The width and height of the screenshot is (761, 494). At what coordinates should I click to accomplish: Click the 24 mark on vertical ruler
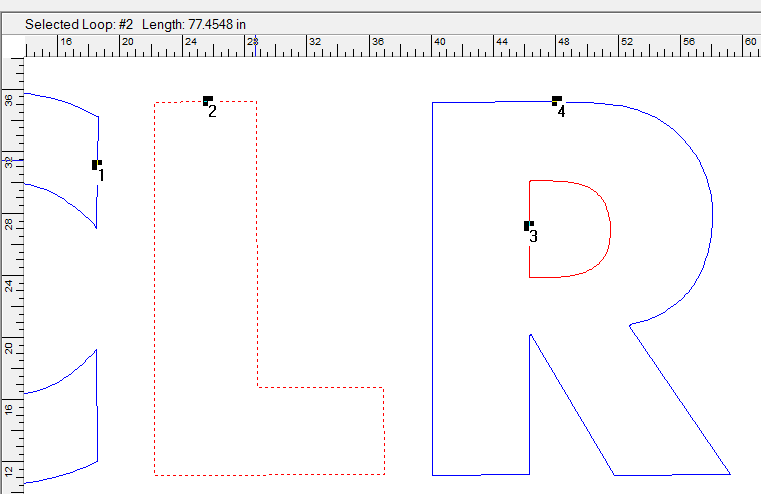pos(10,285)
